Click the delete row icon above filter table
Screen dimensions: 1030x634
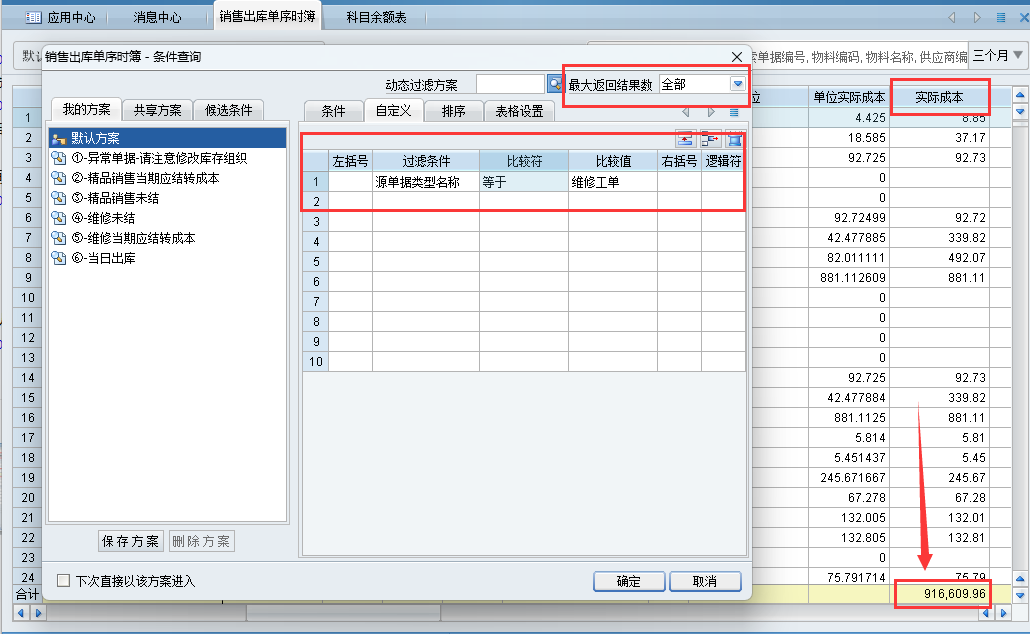pos(710,140)
